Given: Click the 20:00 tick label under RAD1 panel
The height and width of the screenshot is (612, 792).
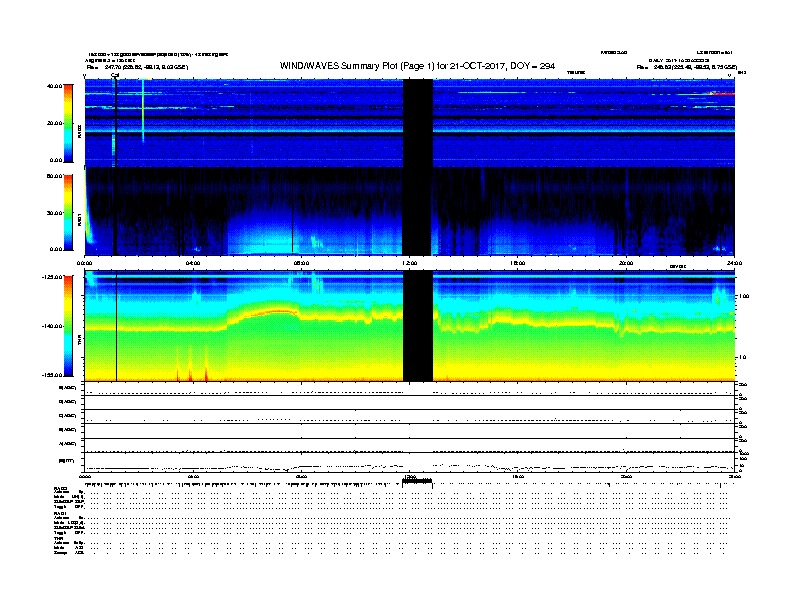Looking at the screenshot, I should pos(626,263).
